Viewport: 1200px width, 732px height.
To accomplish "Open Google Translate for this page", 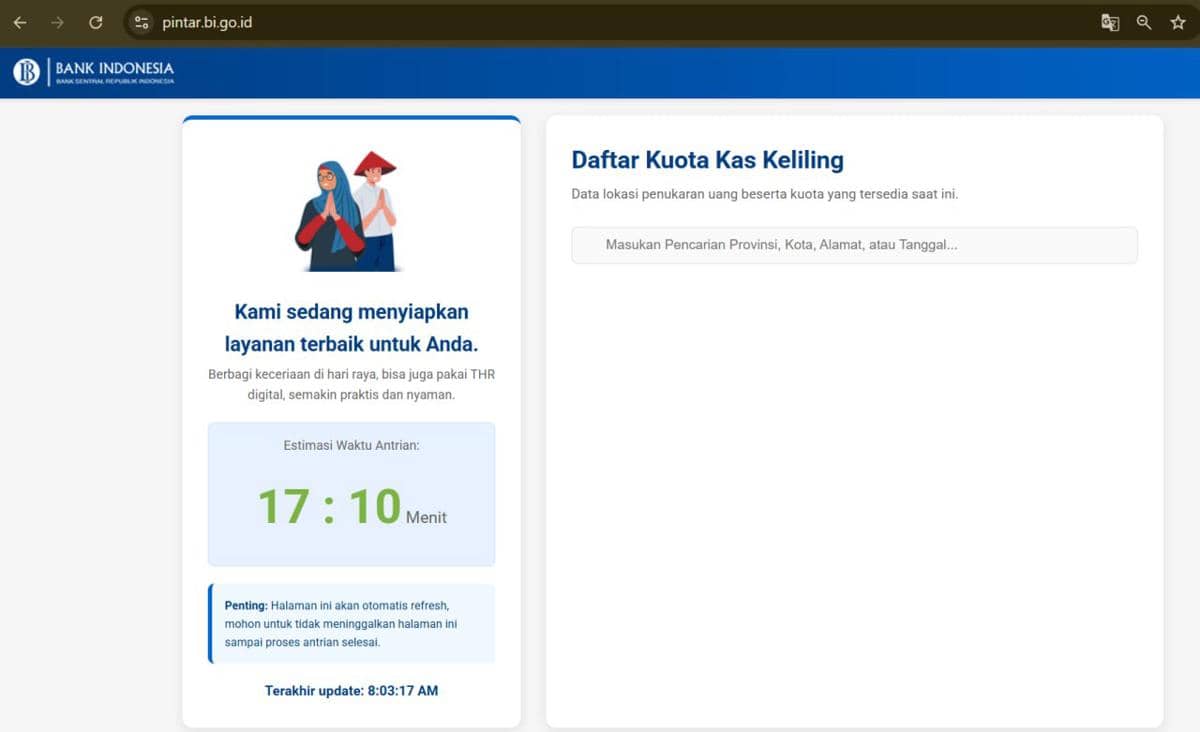I will click(1110, 21).
